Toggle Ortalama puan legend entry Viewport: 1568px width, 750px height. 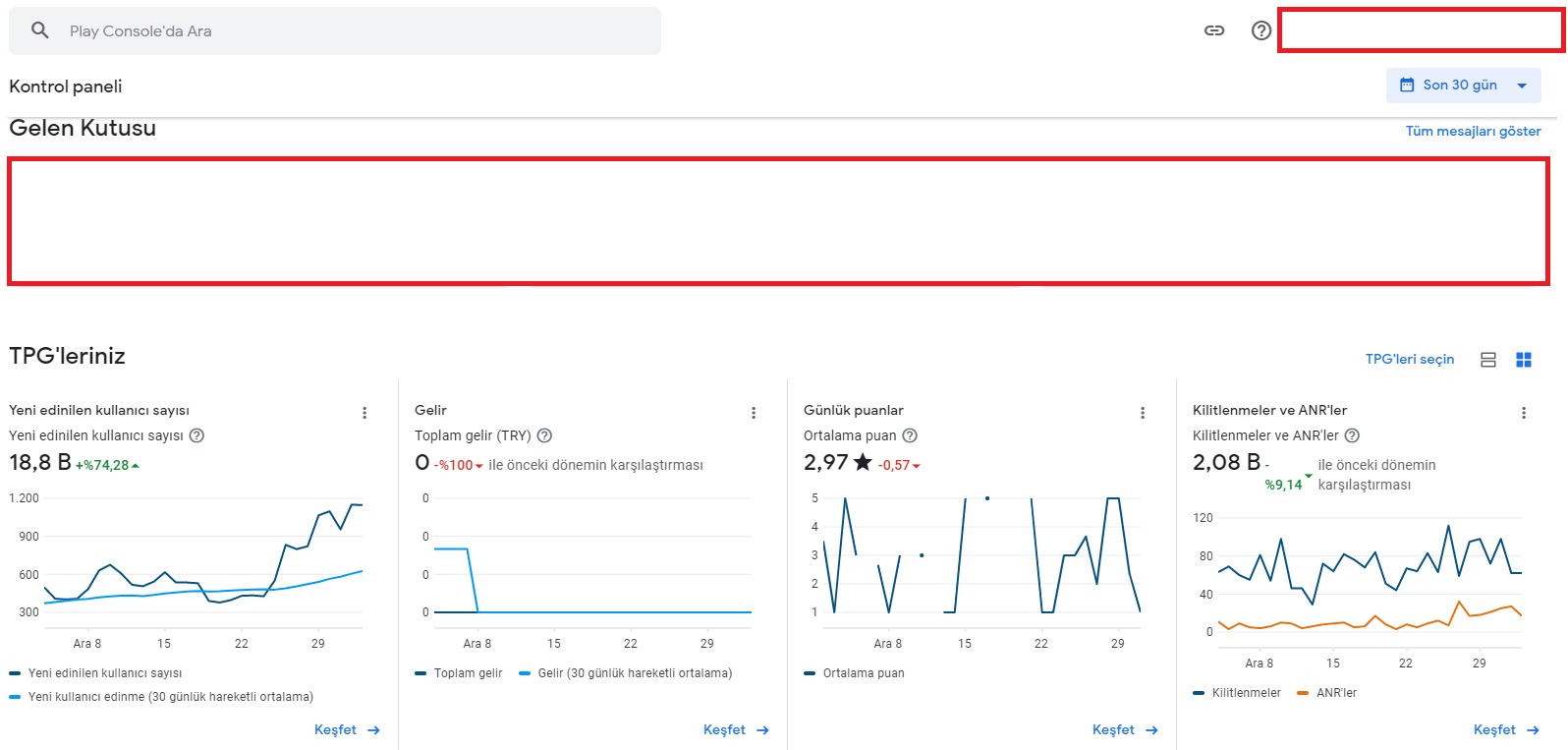point(855,673)
